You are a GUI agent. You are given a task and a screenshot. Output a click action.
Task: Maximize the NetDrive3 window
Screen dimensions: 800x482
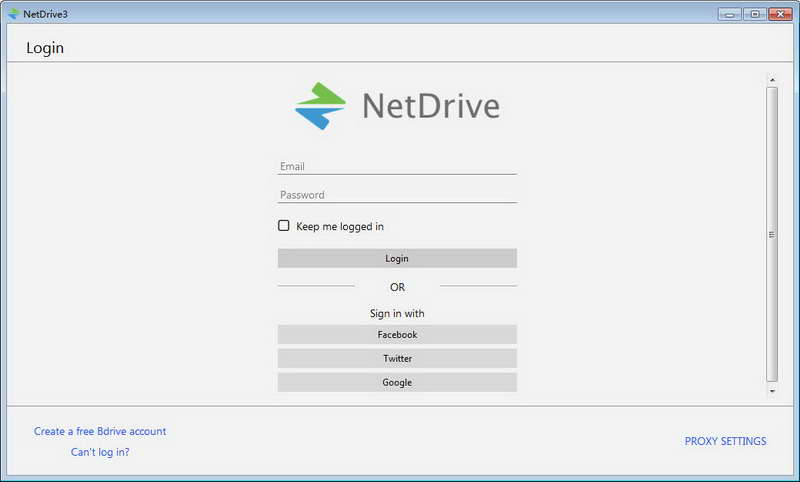[755, 14]
